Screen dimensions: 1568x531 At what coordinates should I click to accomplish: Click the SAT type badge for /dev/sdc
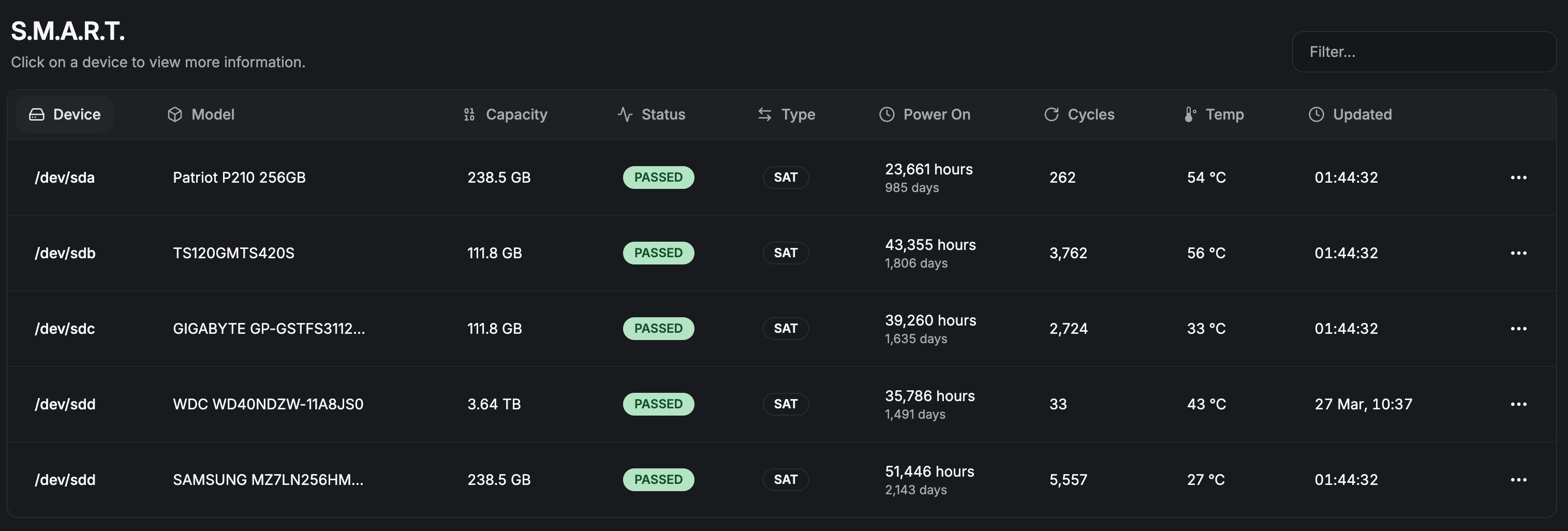786,328
